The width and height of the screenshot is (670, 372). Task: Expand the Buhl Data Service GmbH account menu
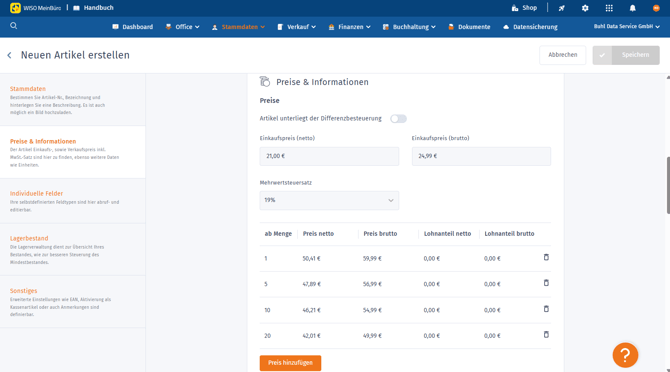(626, 26)
